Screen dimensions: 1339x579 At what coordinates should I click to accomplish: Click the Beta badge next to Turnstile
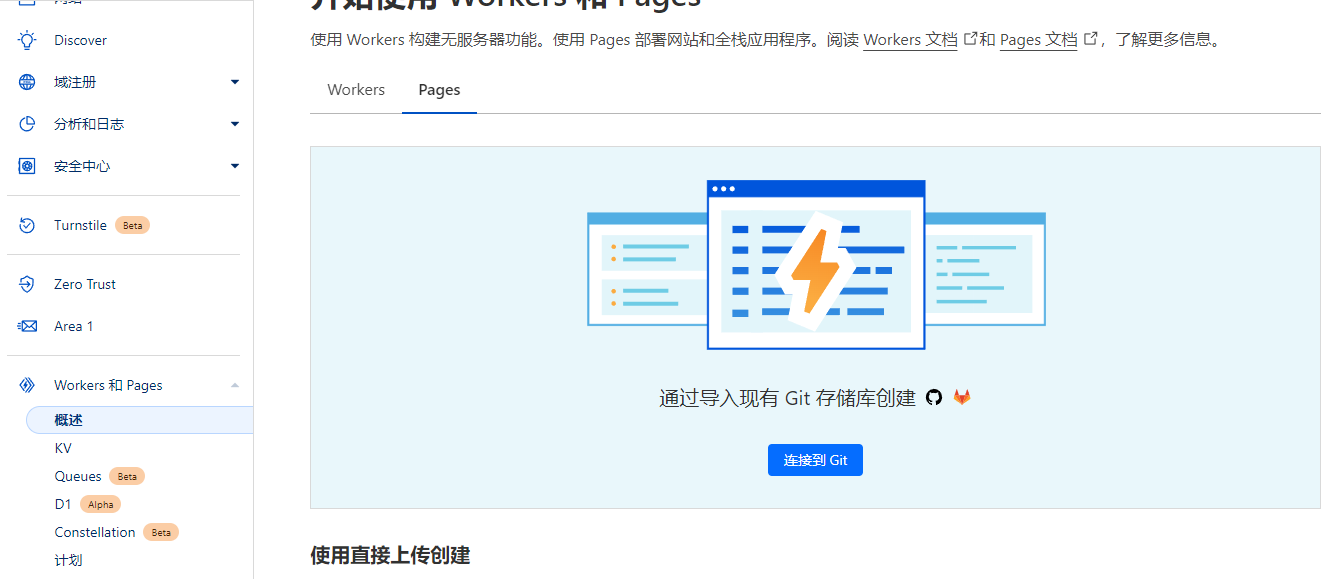133,225
